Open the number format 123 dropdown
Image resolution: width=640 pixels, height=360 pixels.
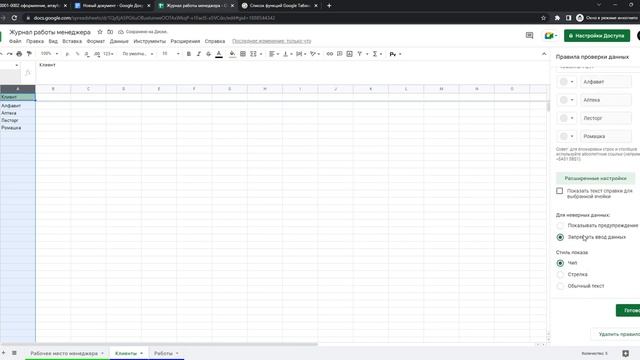[108, 54]
